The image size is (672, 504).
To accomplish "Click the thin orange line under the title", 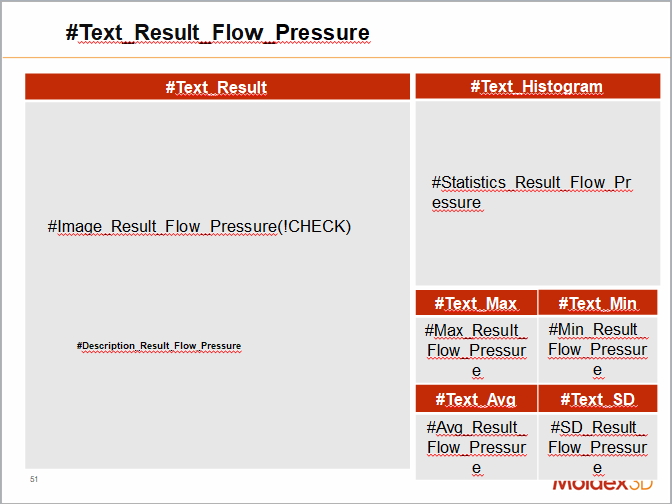I will [x=336, y=58].
